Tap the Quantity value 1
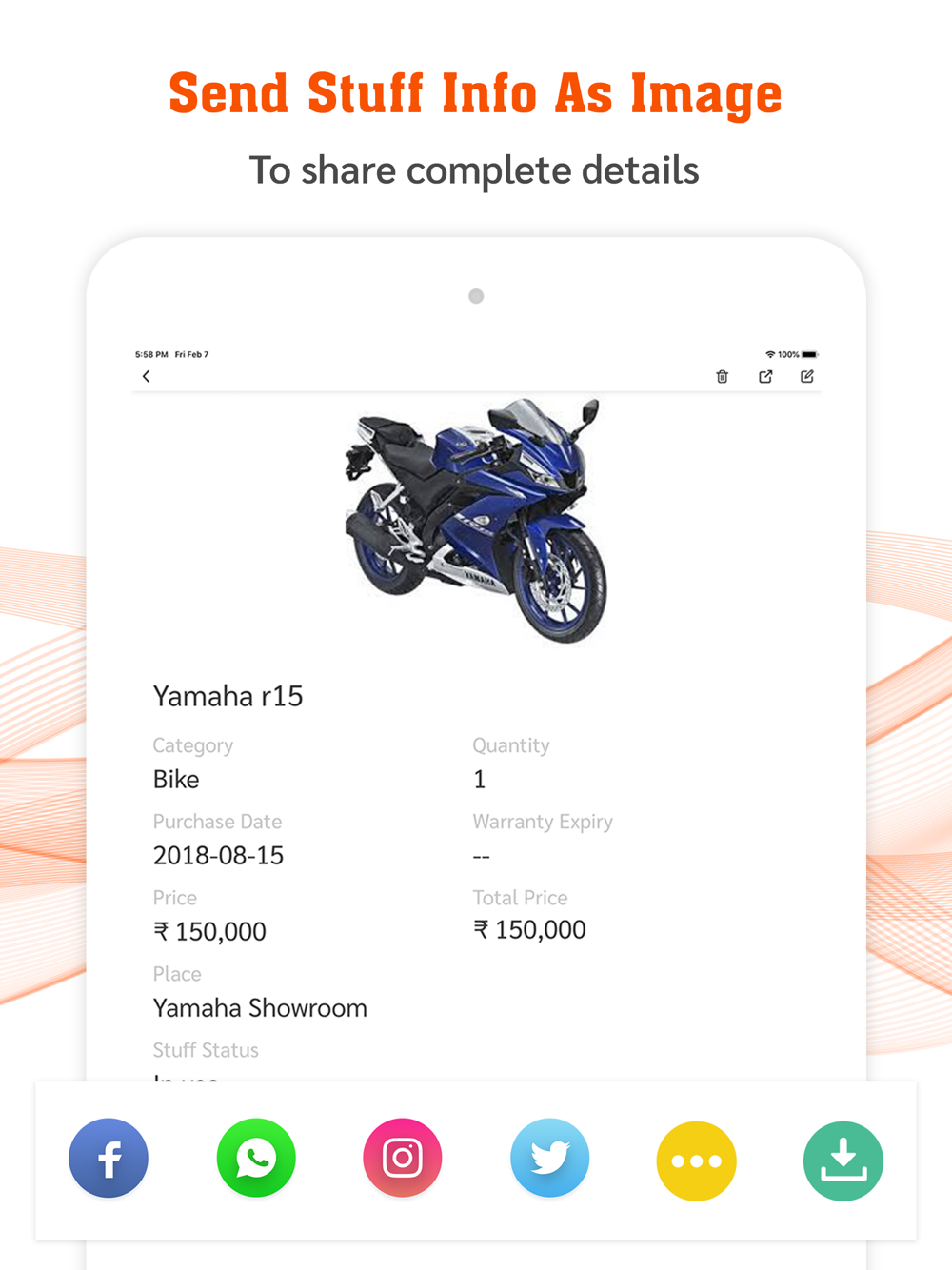 [x=480, y=780]
